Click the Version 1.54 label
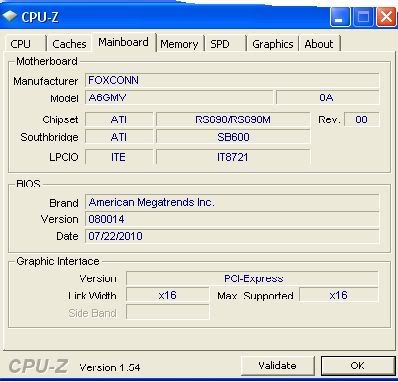The image size is (398, 382). (x=110, y=368)
